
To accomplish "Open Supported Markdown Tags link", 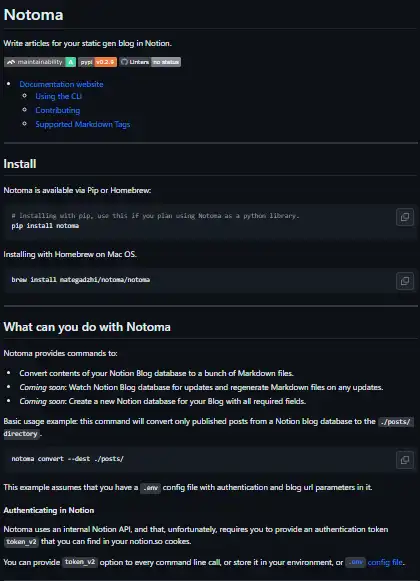I will 83,124.
